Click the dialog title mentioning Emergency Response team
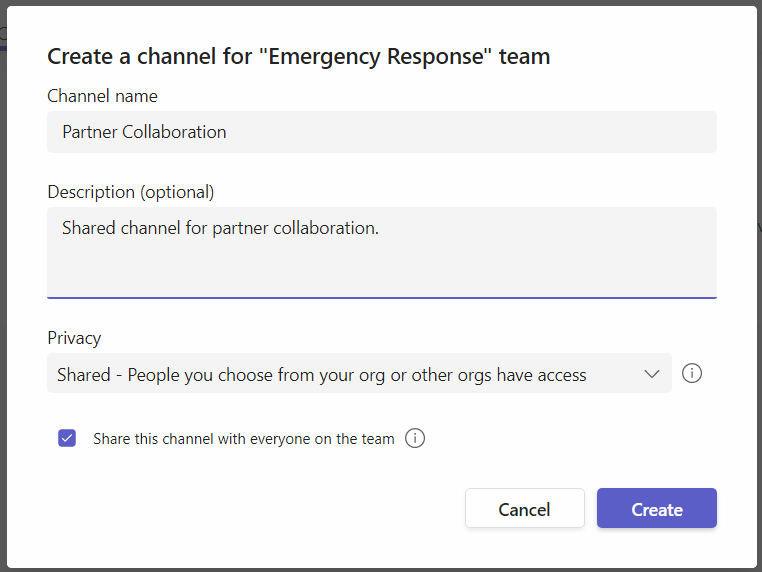 pos(298,56)
